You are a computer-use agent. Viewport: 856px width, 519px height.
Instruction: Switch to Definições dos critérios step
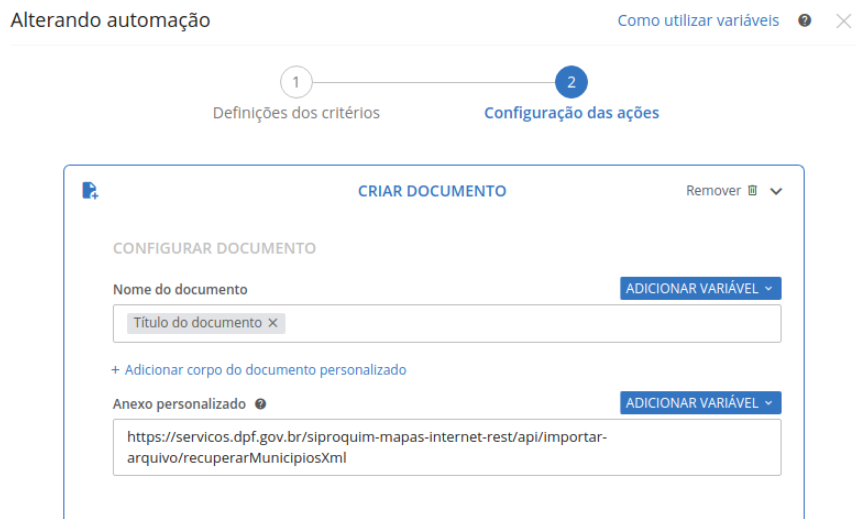click(x=296, y=113)
